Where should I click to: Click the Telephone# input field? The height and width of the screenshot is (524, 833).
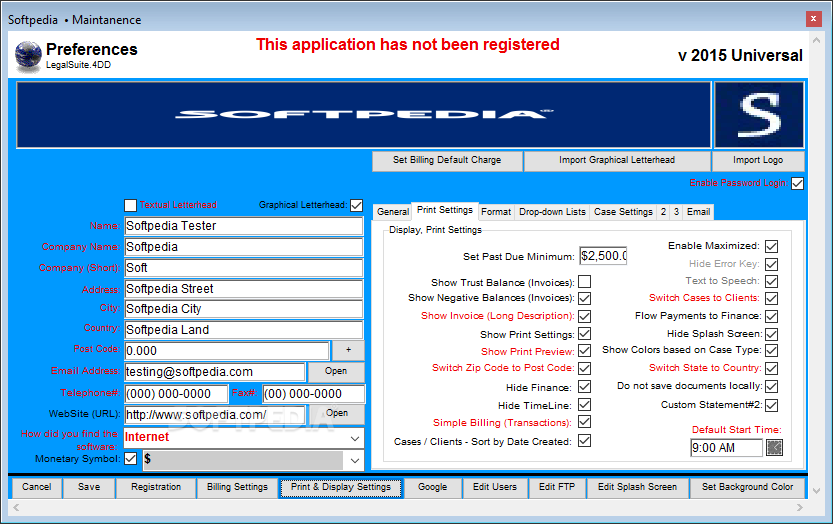pos(176,394)
